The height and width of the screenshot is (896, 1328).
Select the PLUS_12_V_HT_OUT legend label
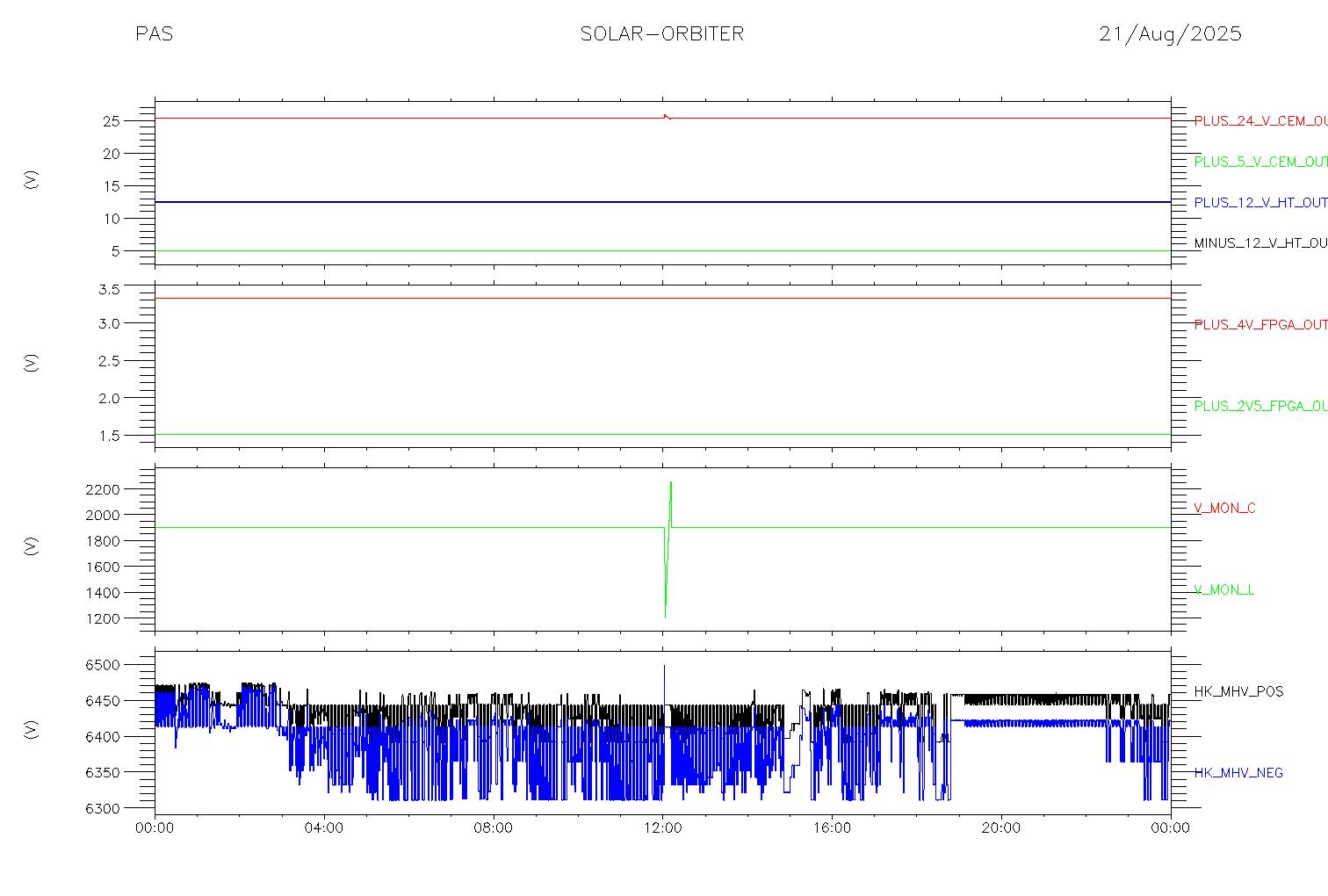point(1260,203)
